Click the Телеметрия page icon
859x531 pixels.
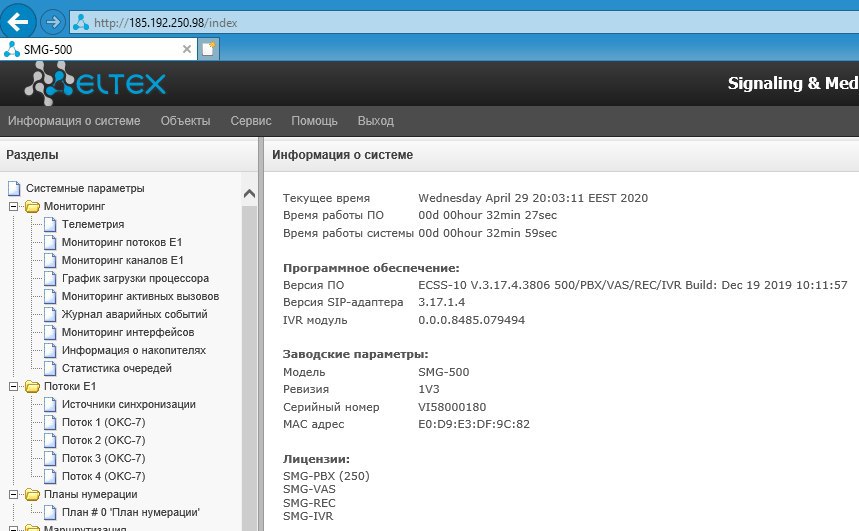click(50, 224)
